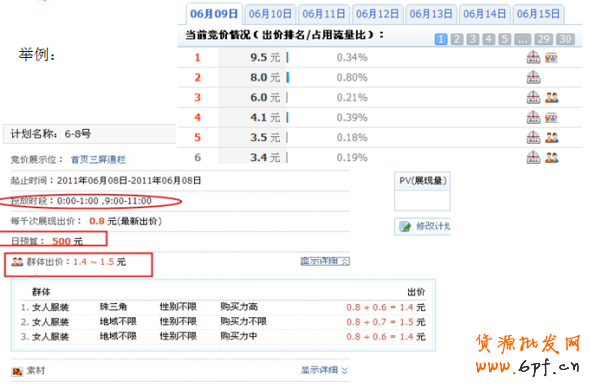Click the 投放时段 0:00-1:00 ,9:00-11:00 text
The width and height of the screenshot is (590, 388).
tap(81, 201)
